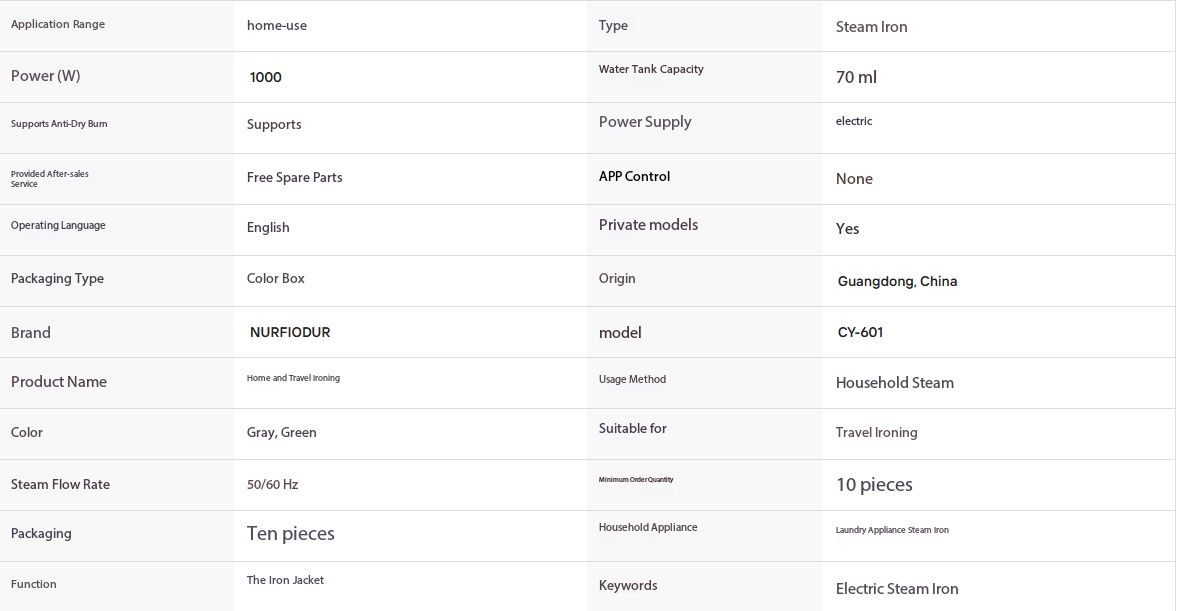Click the Steam Iron type value
This screenshot has width=1177, height=611.
871,27
